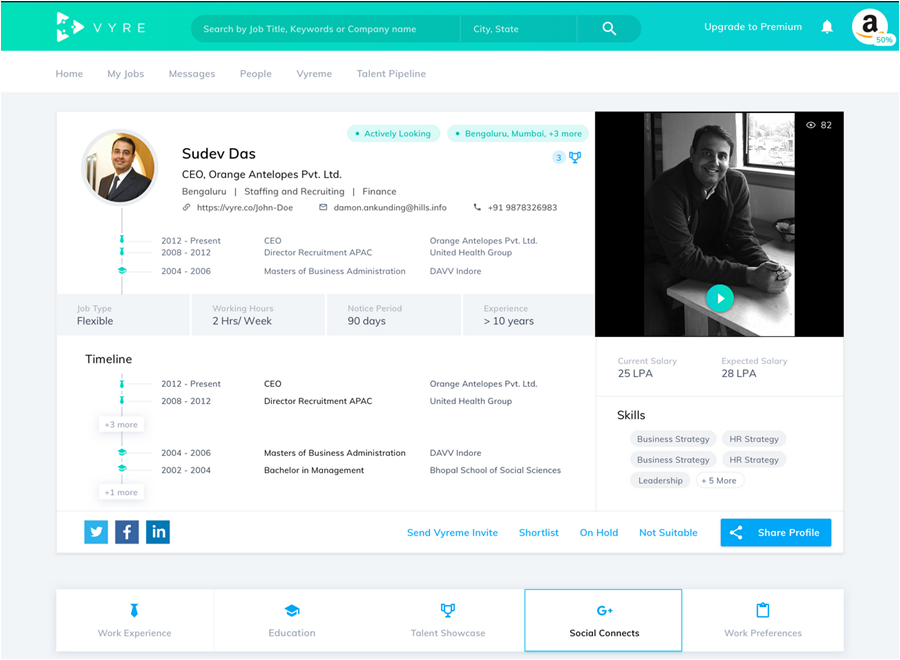Image resolution: width=900 pixels, height=660 pixels.
Task: Click the clipboard icon on Work Preferences tab
Action: pos(763,610)
